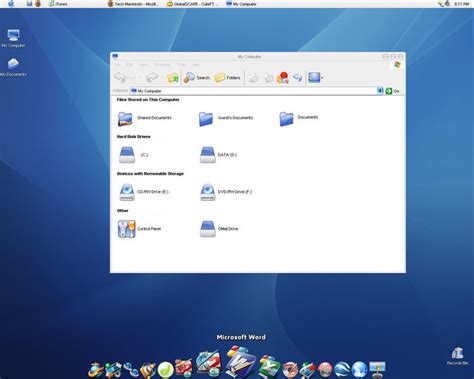Viewport: 474px width, 379px height.
Task: Select the Documents folder icon
Action: coord(286,118)
